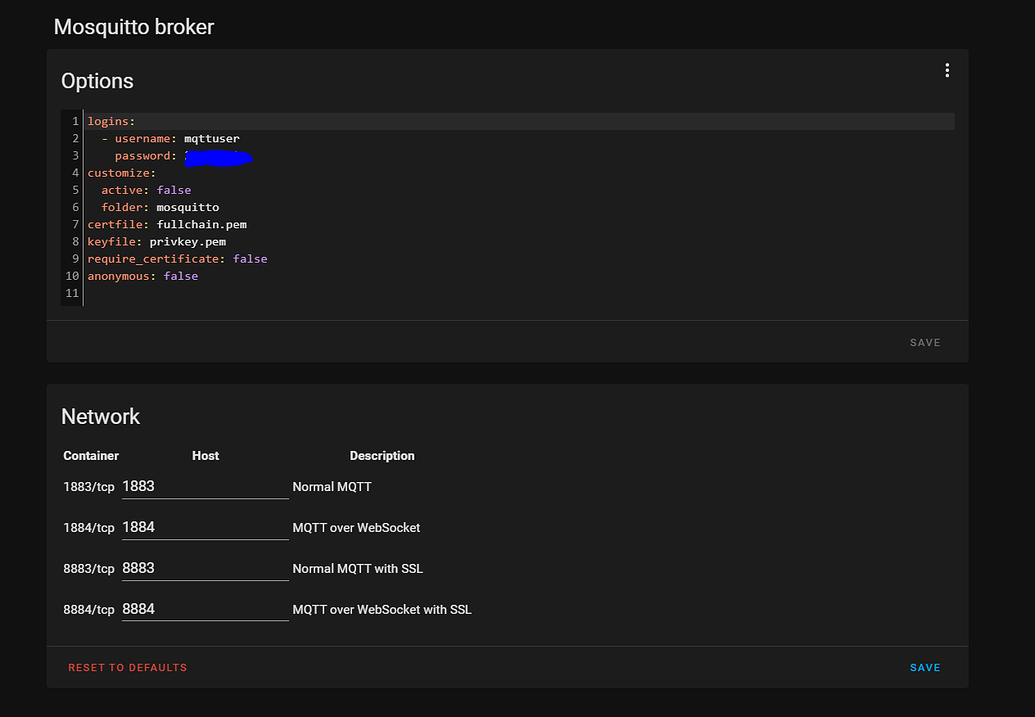1035x717 pixels.
Task: Click the Mosquitto broker page title
Action: point(133,27)
